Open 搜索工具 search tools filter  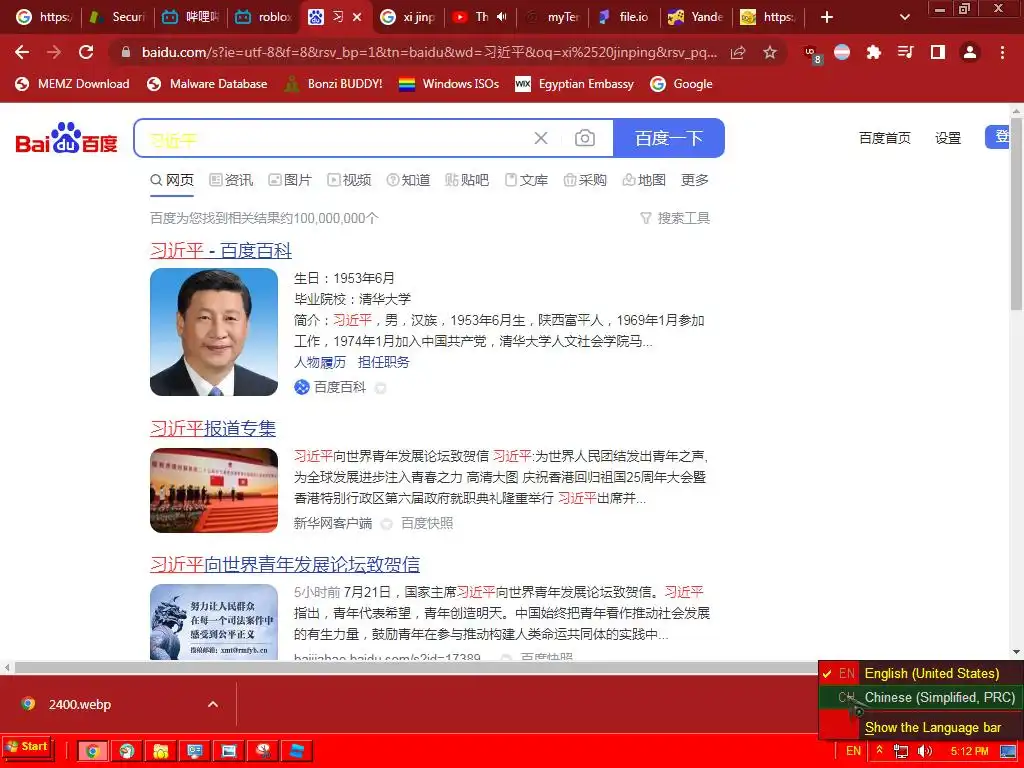[x=675, y=217]
